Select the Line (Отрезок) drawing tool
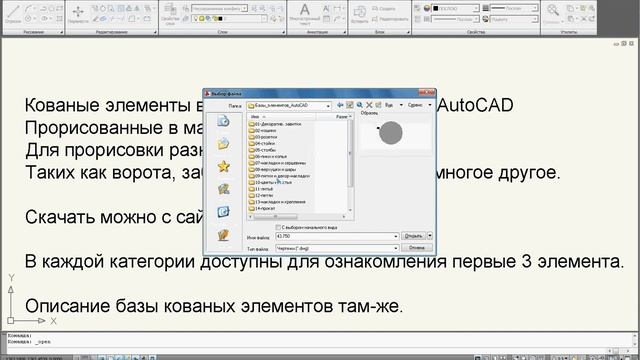Image resolution: width=640 pixels, height=360 pixels. coord(13,13)
